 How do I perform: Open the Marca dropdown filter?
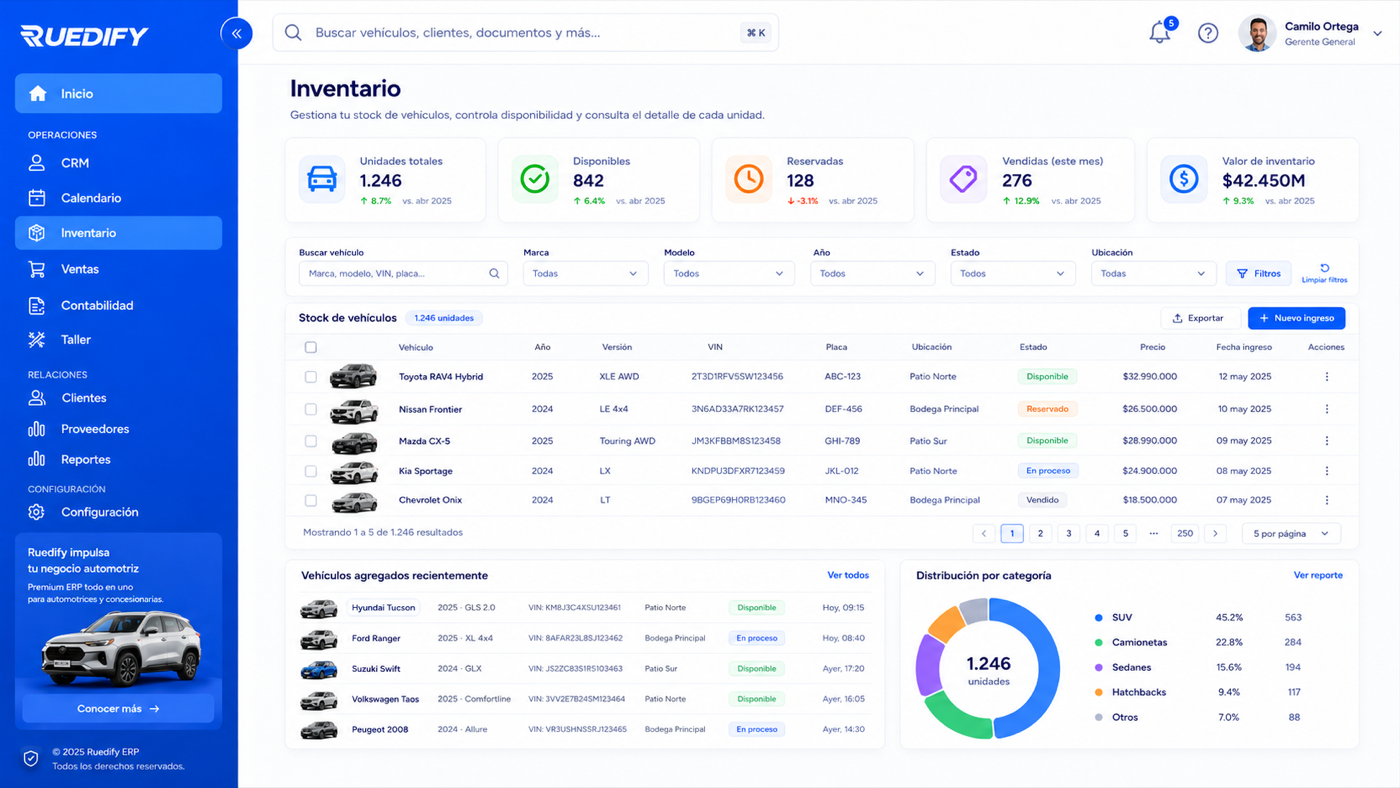pos(585,273)
